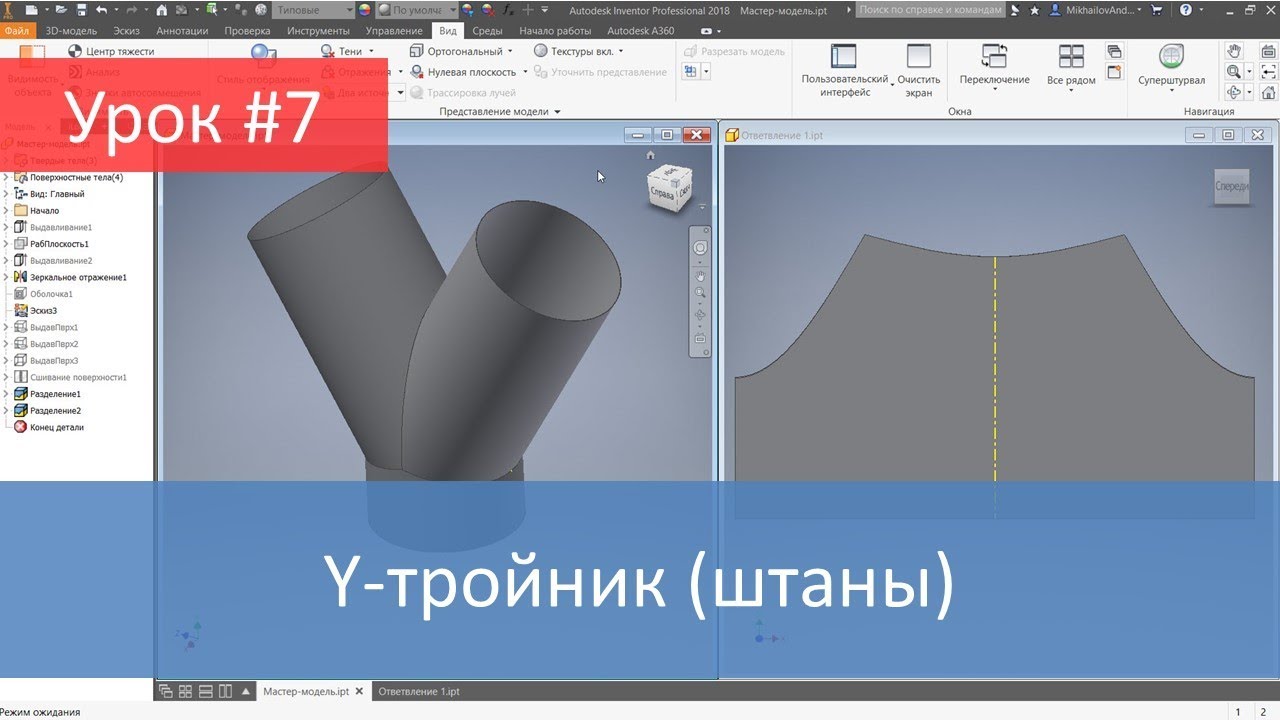
Task: Click the arrange windows grid icon in document tab bar
Action: point(185,691)
